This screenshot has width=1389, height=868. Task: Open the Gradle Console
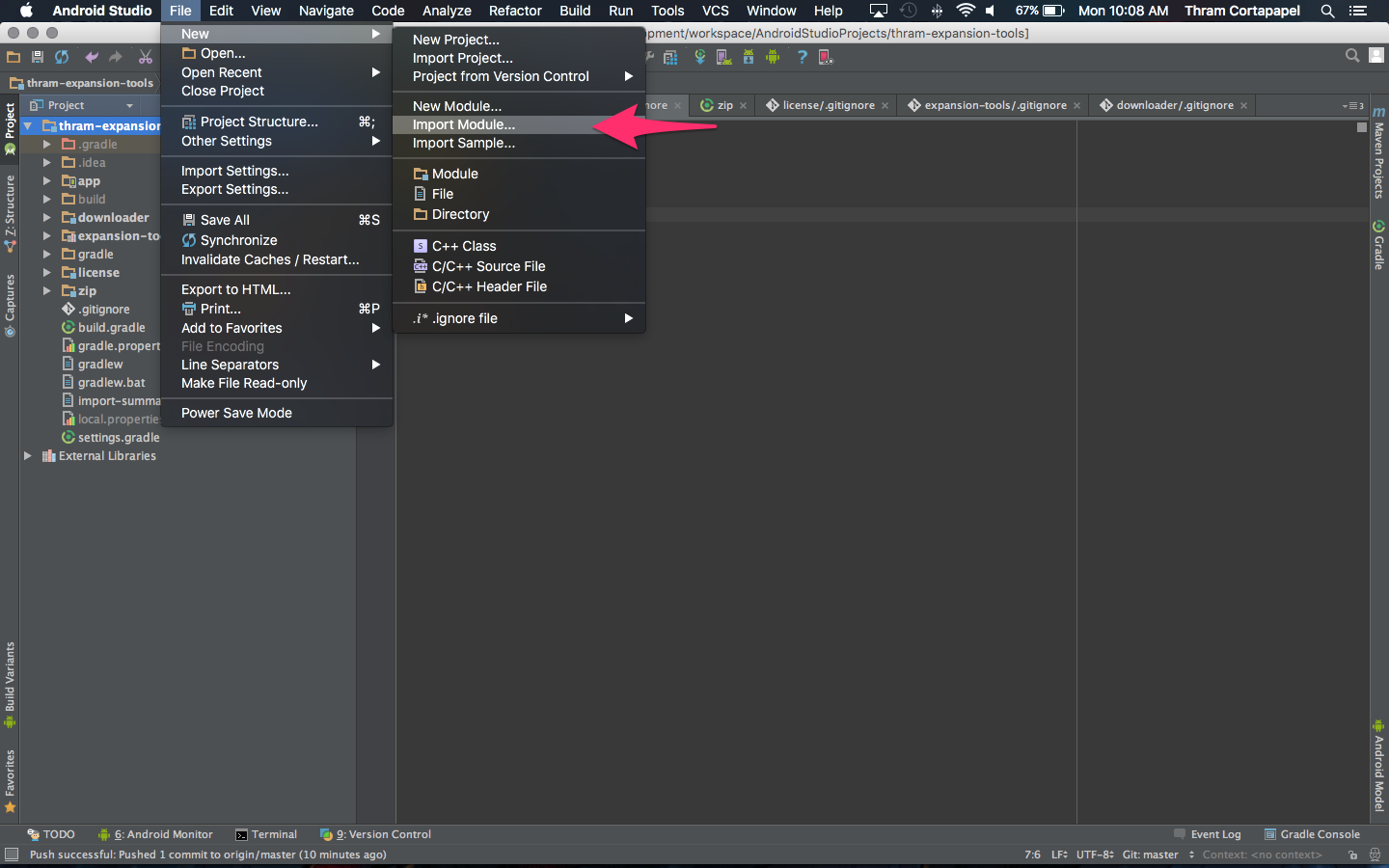coord(1313,834)
